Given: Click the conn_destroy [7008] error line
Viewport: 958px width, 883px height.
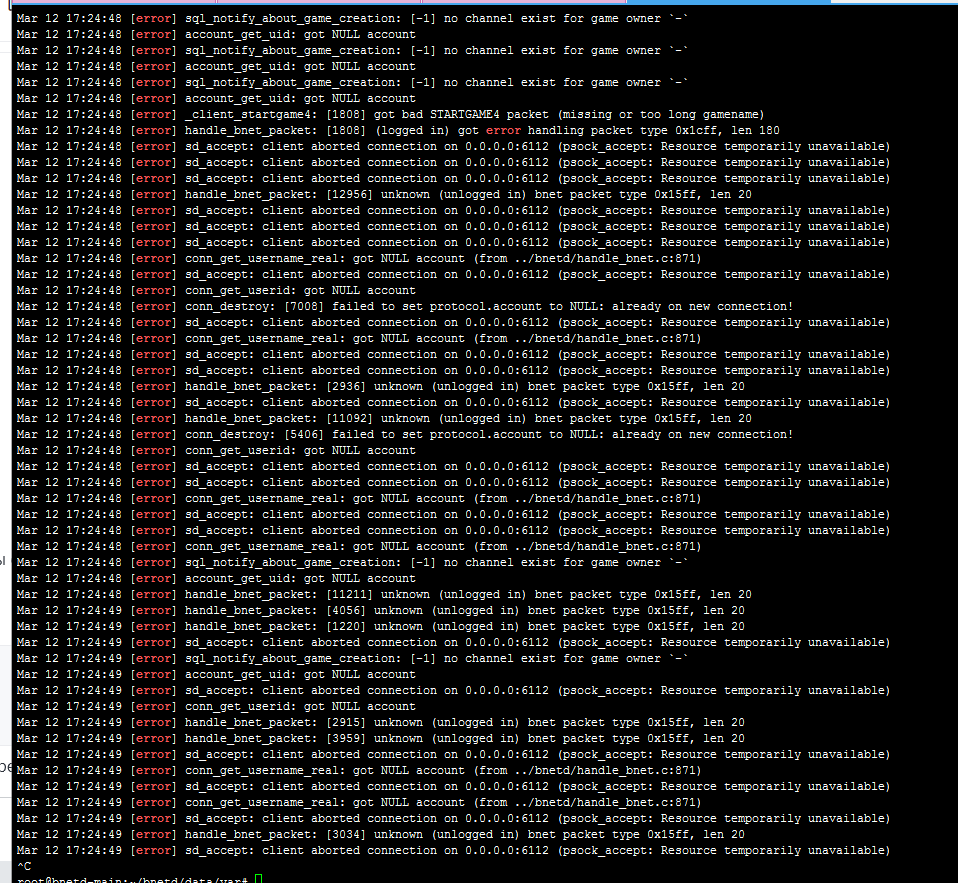Looking at the screenshot, I should pos(404,306).
